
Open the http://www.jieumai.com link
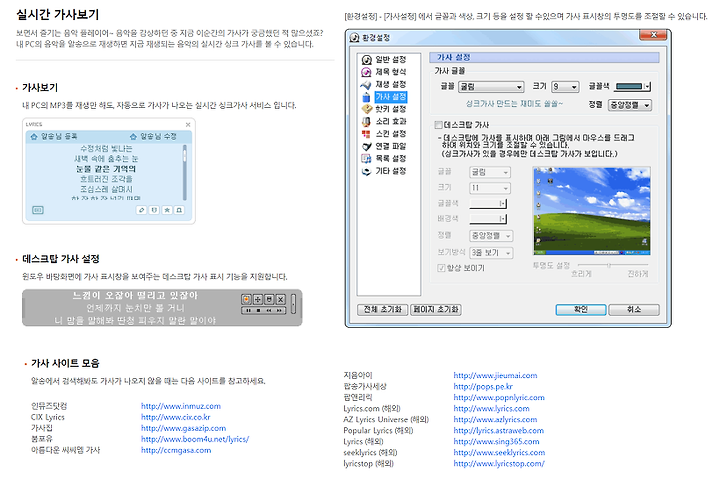(495, 375)
